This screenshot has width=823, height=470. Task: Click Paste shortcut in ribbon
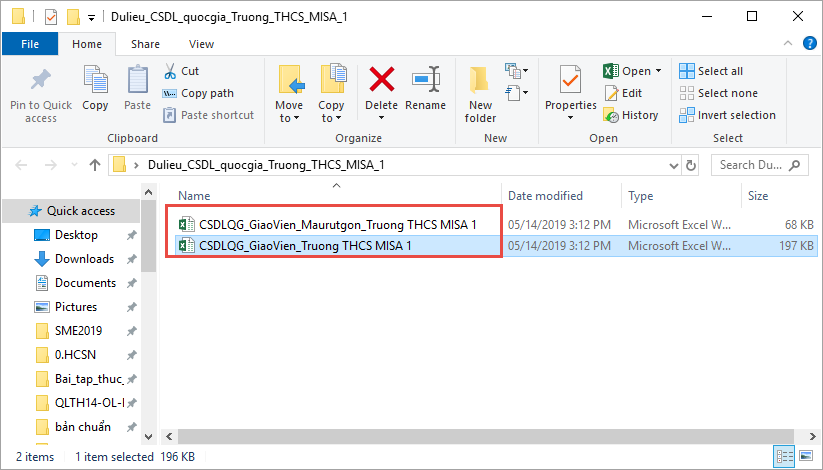click(208, 115)
